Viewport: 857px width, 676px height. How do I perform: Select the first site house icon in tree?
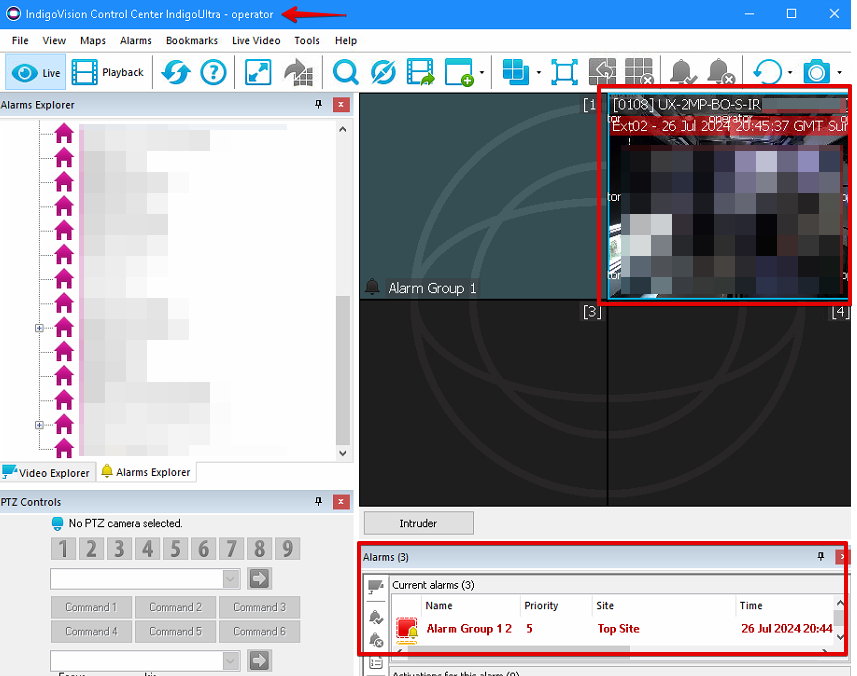click(x=64, y=133)
